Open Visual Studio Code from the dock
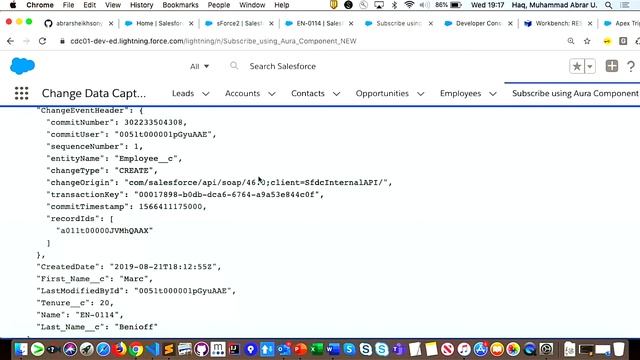This screenshot has height=360, width=640. tap(152, 349)
